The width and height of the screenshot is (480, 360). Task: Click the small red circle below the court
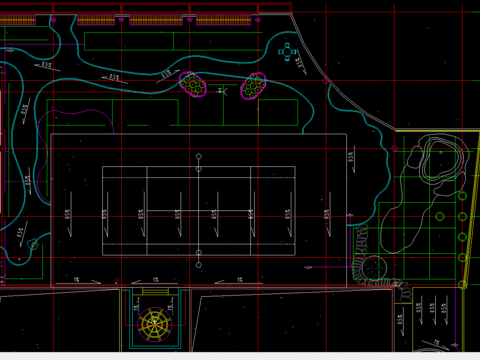(117, 280)
